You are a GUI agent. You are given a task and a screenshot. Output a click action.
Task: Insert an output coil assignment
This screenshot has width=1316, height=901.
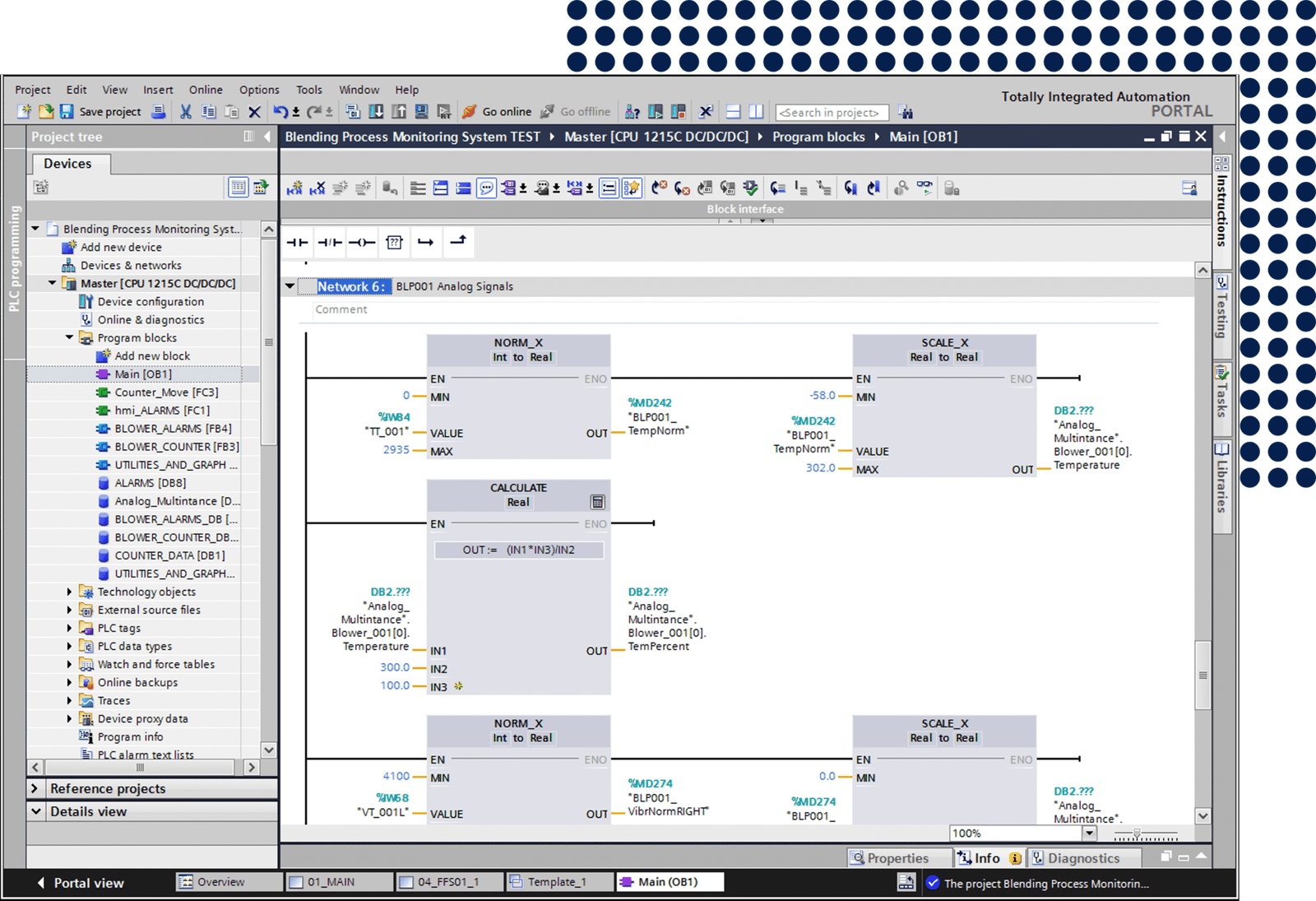pyautogui.click(x=362, y=242)
